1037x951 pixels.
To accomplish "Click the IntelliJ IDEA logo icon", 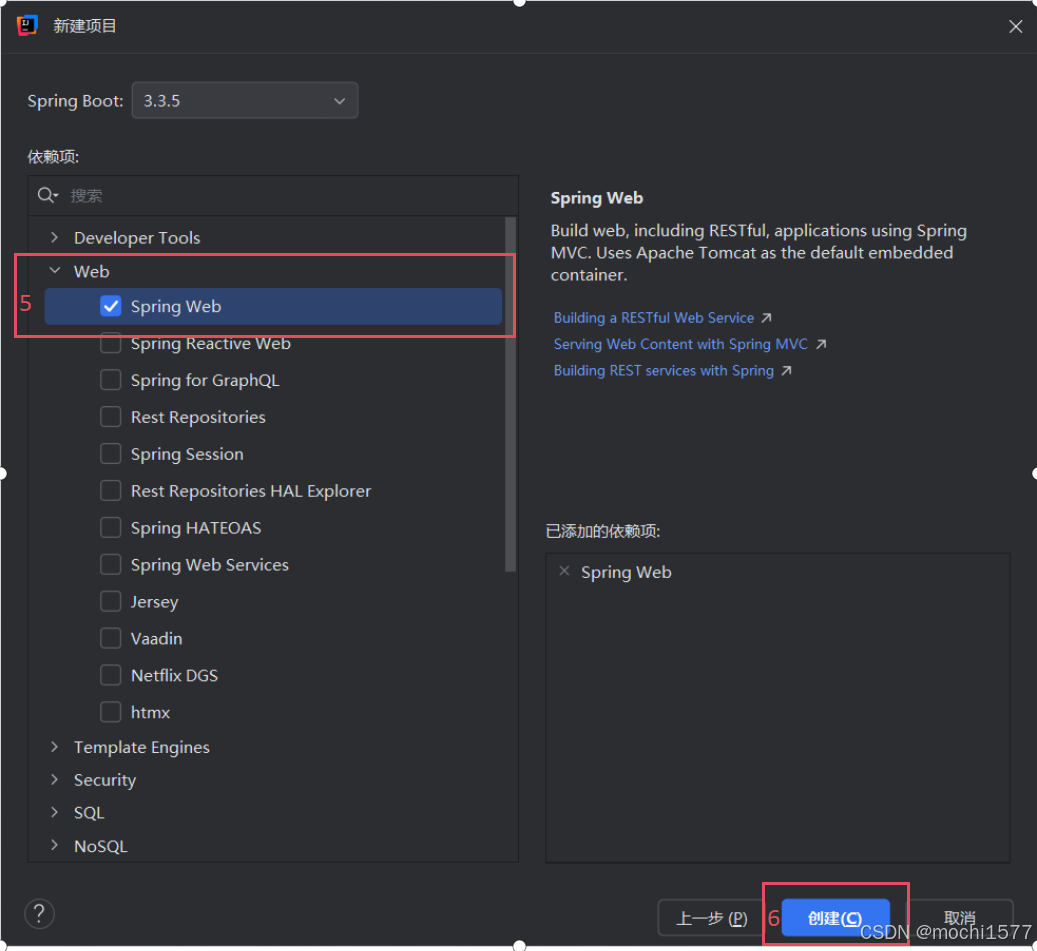I will pyautogui.click(x=27, y=26).
